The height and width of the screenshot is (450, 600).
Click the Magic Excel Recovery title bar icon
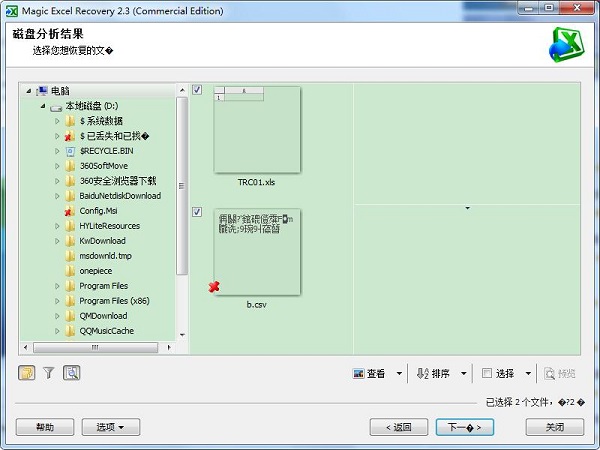[x=12, y=11]
